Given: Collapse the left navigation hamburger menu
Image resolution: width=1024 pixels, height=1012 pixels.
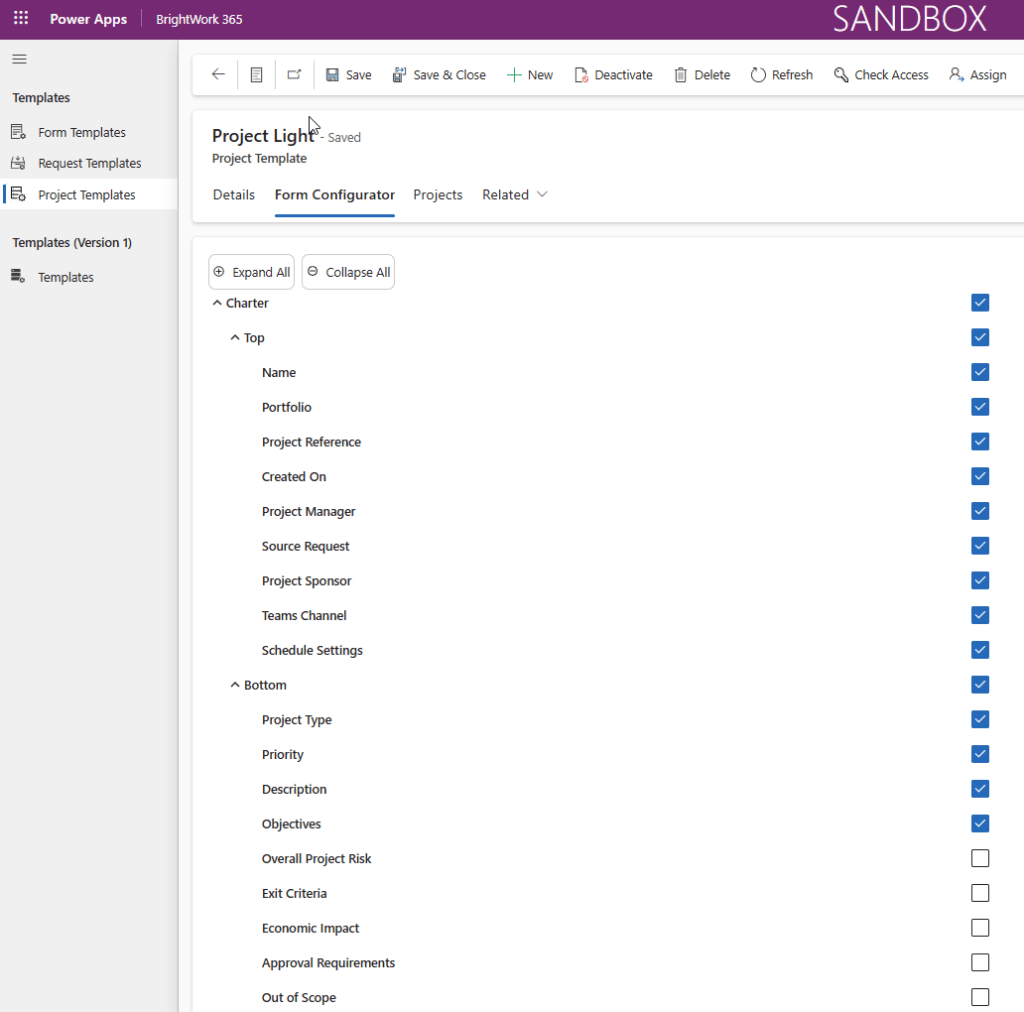Looking at the screenshot, I should [19, 59].
